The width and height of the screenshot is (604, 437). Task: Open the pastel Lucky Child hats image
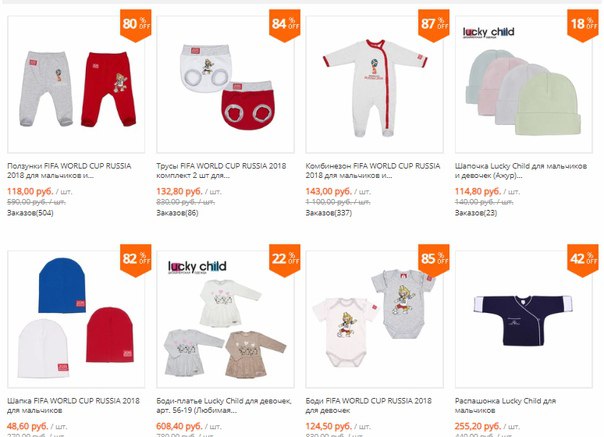tap(523, 85)
